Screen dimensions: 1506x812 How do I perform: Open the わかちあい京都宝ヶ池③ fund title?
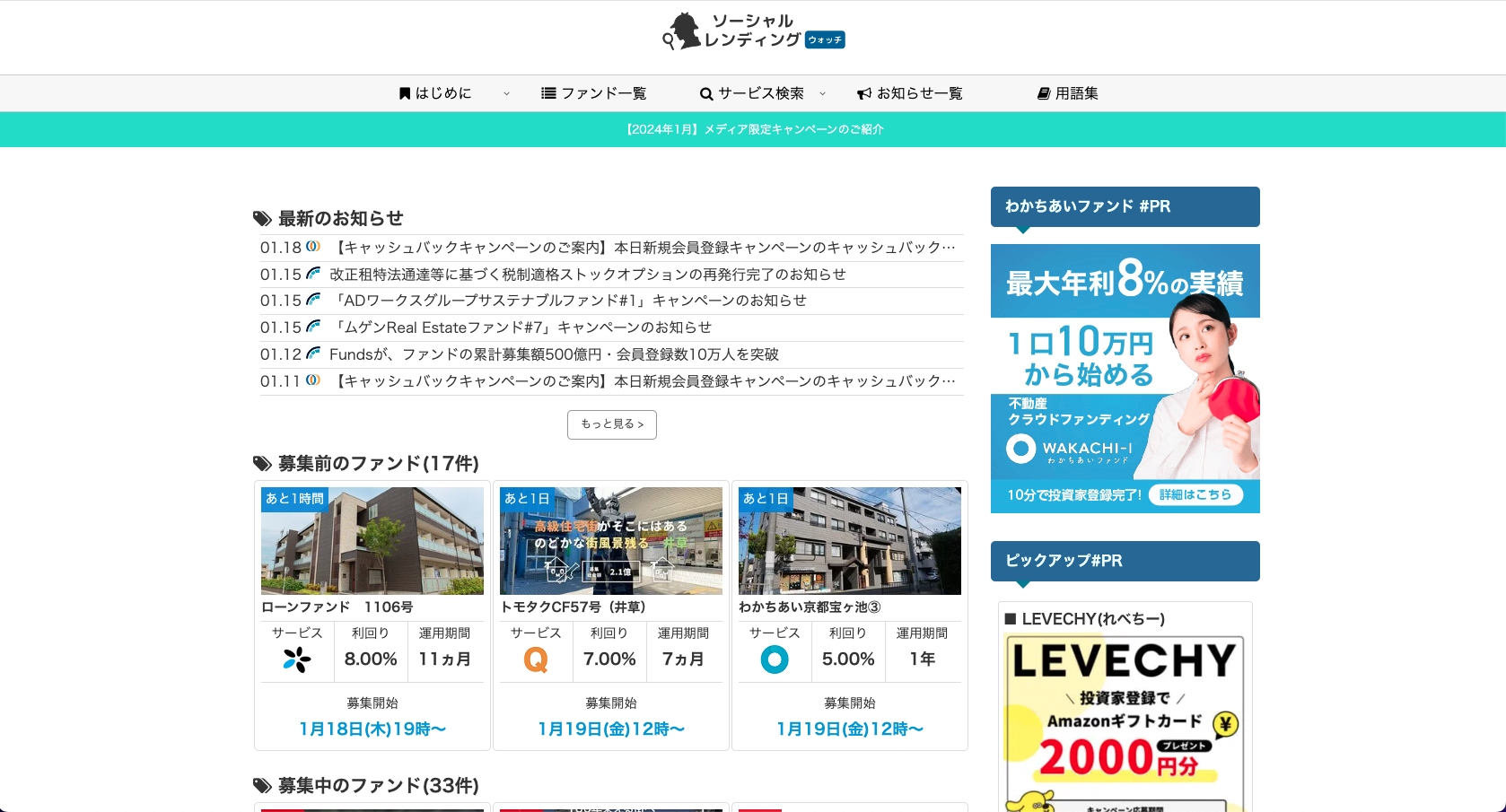810,607
